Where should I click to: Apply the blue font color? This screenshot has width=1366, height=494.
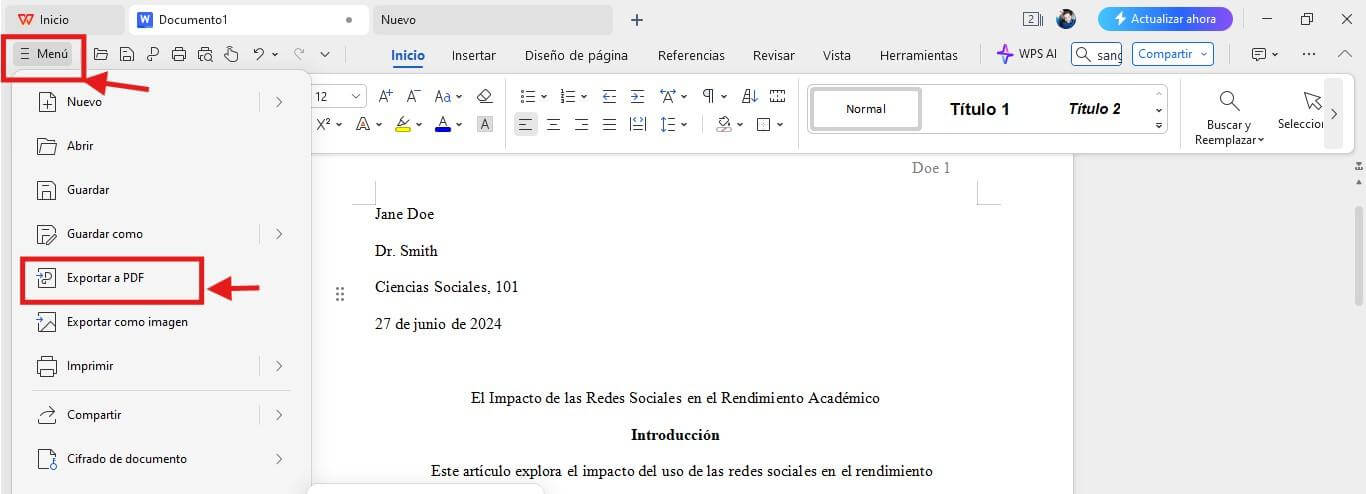point(443,125)
